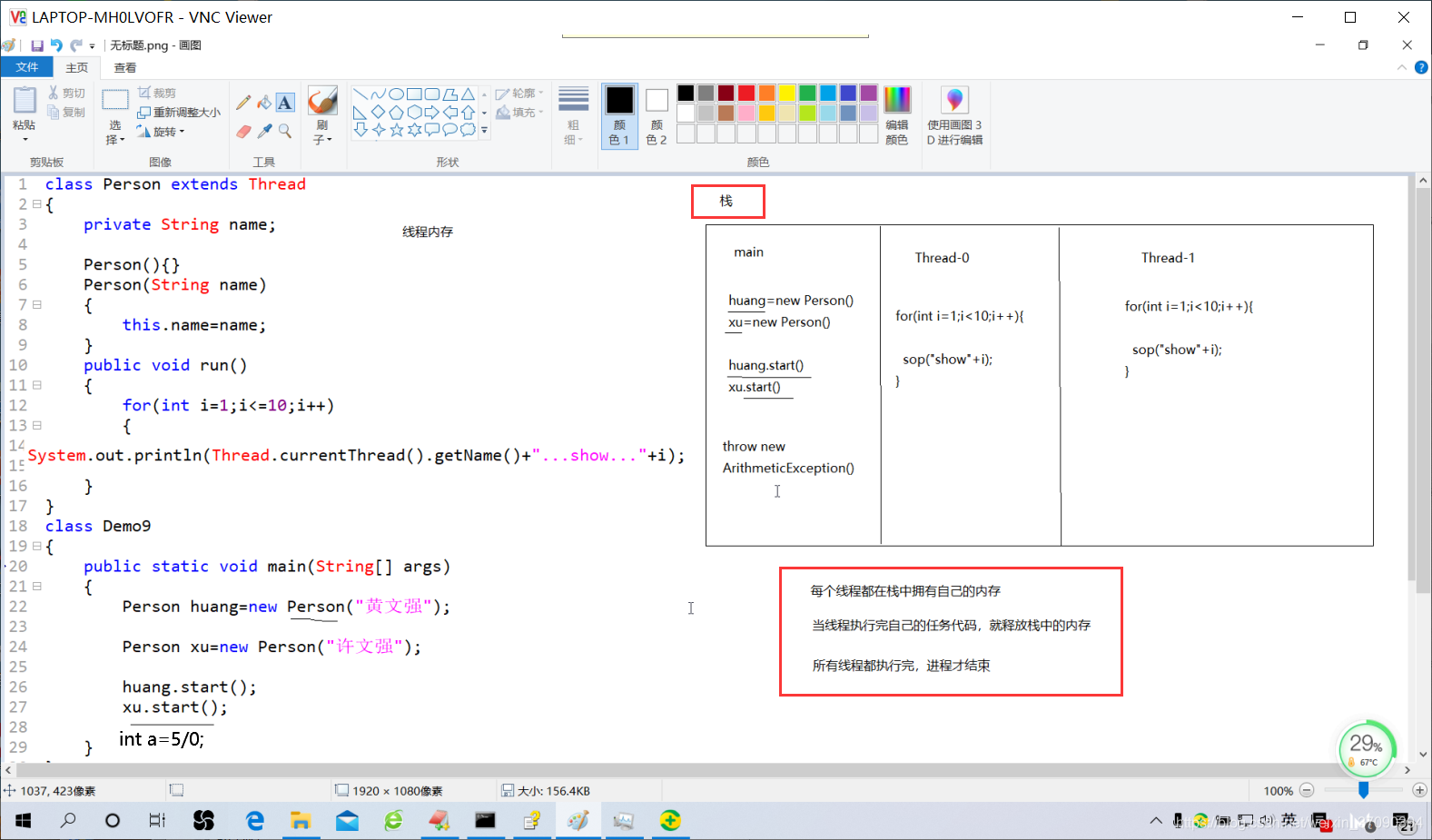
Task: Click Save icon in quick access toolbar
Action: pos(37,45)
